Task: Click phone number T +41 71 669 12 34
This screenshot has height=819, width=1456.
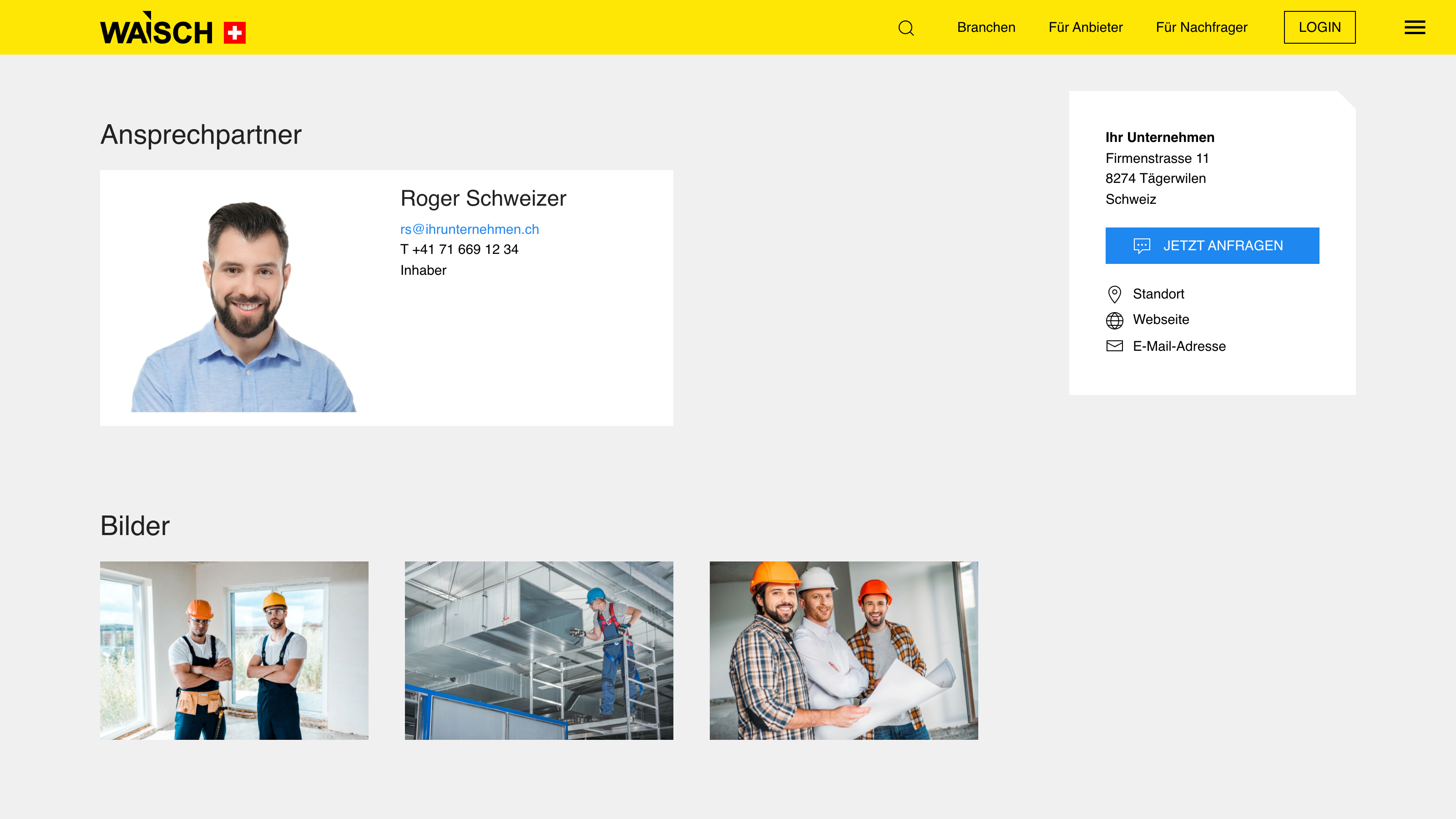Action: [x=459, y=249]
